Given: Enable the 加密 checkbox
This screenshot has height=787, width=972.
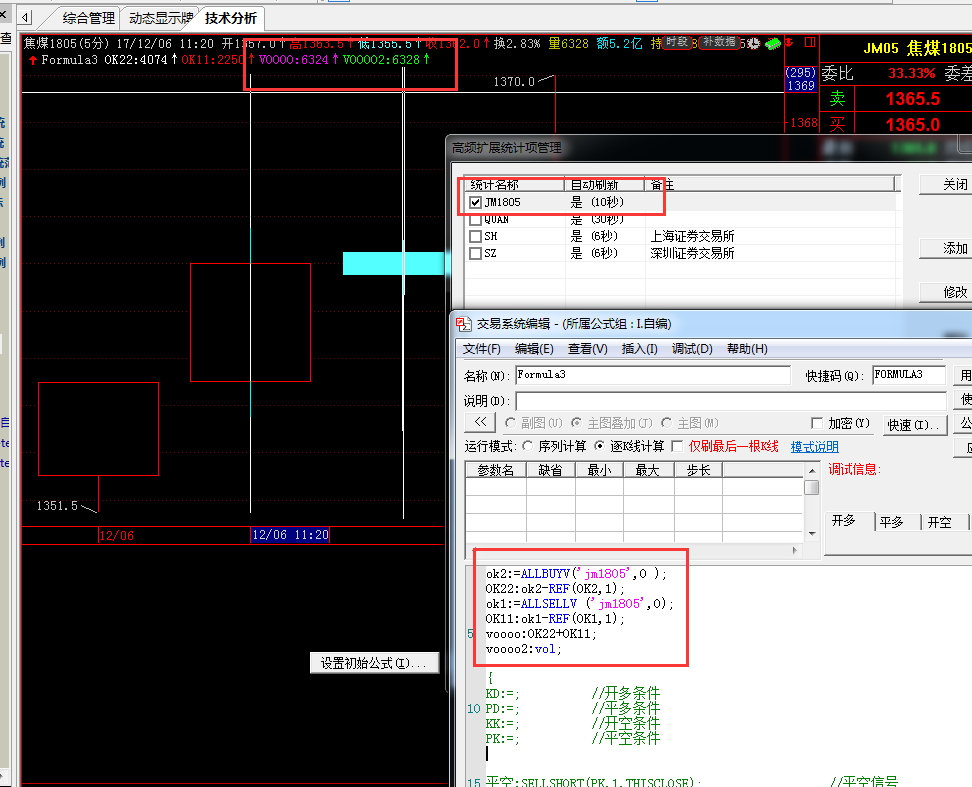Looking at the screenshot, I should (x=817, y=424).
